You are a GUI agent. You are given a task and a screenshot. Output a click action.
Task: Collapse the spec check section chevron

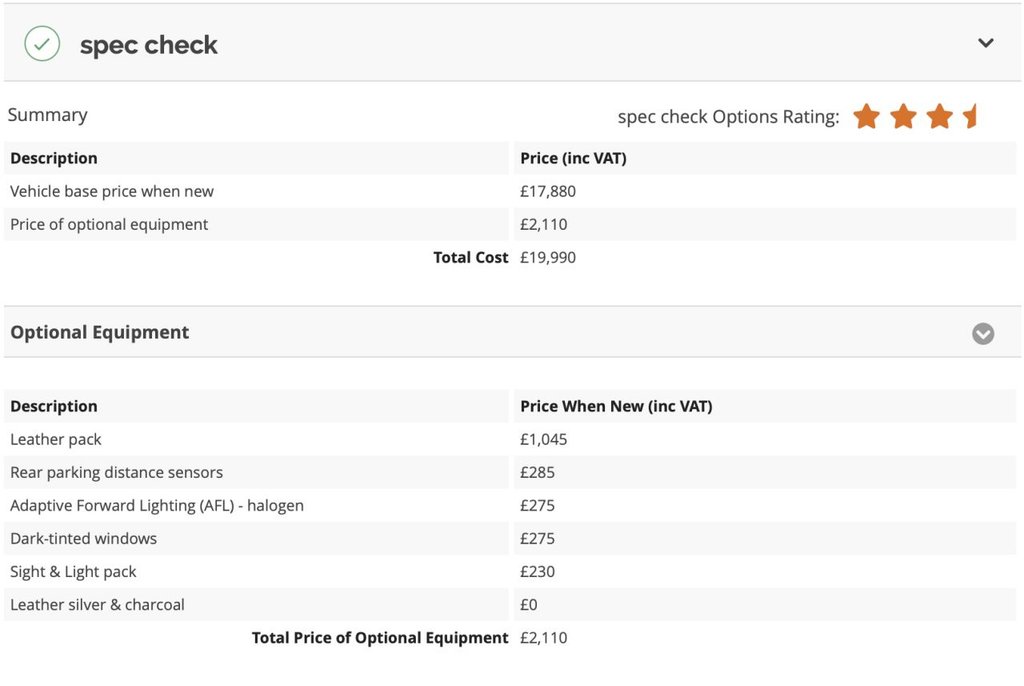coord(986,43)
